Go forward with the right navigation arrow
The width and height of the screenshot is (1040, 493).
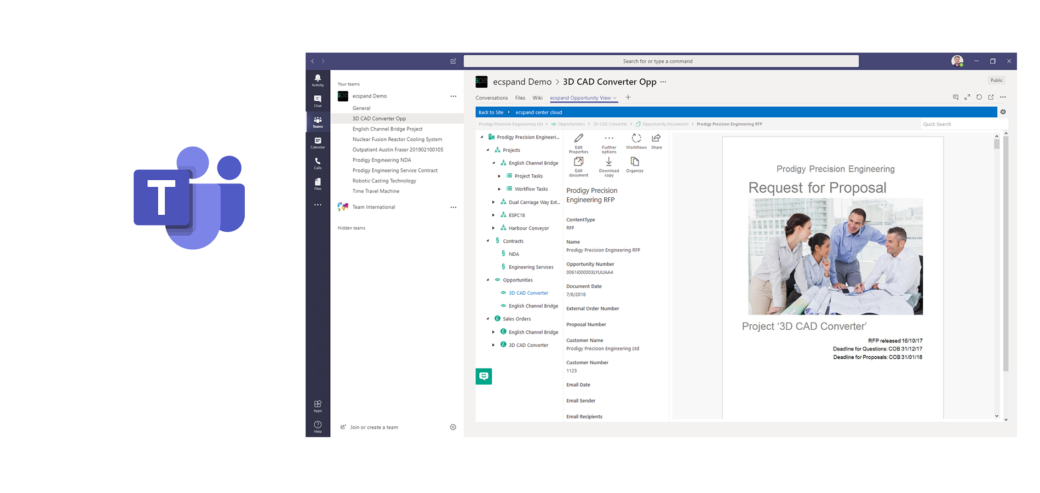pyautogui.click(x=323, y=61)
